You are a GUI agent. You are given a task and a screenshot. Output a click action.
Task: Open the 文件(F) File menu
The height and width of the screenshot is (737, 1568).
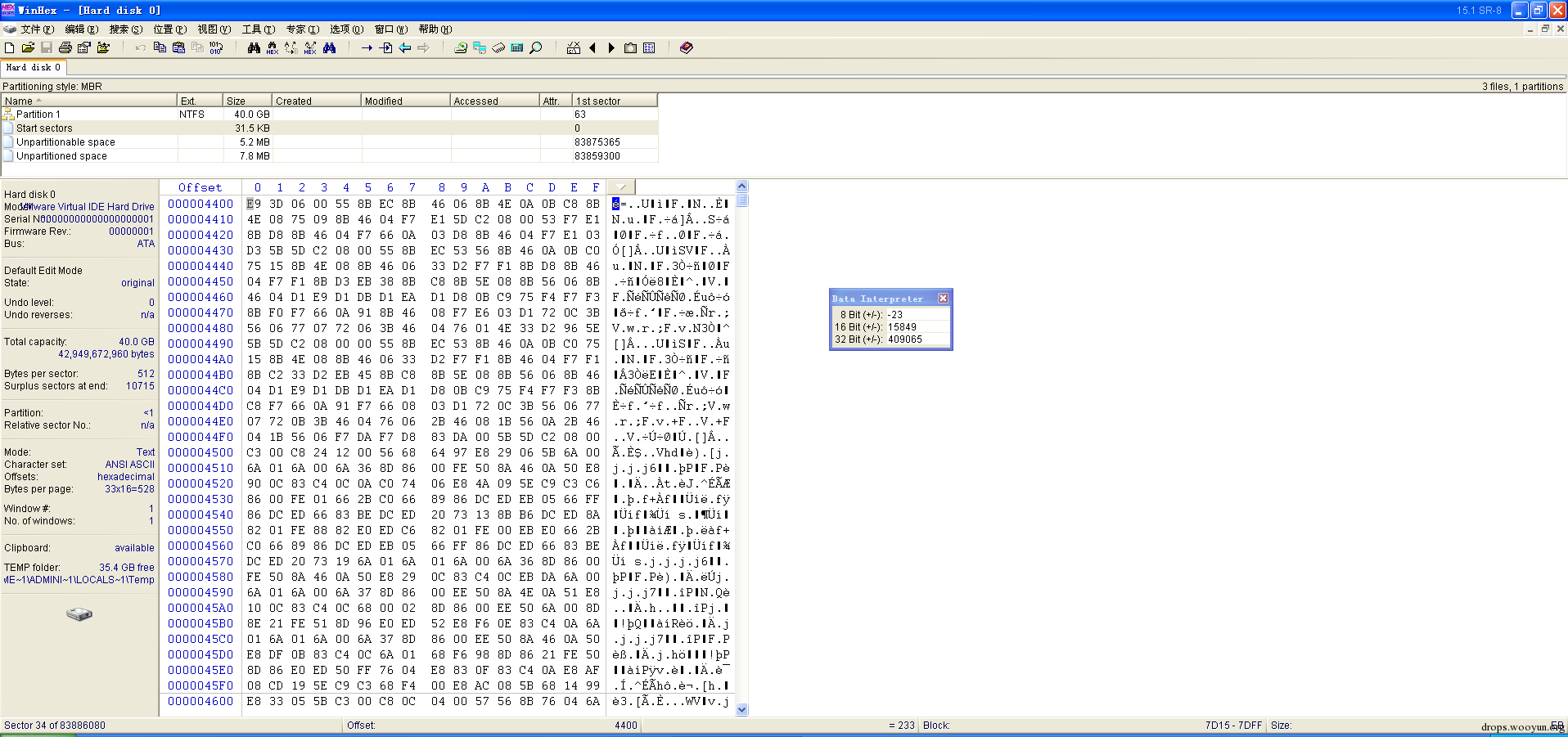(x=38, y=29)
